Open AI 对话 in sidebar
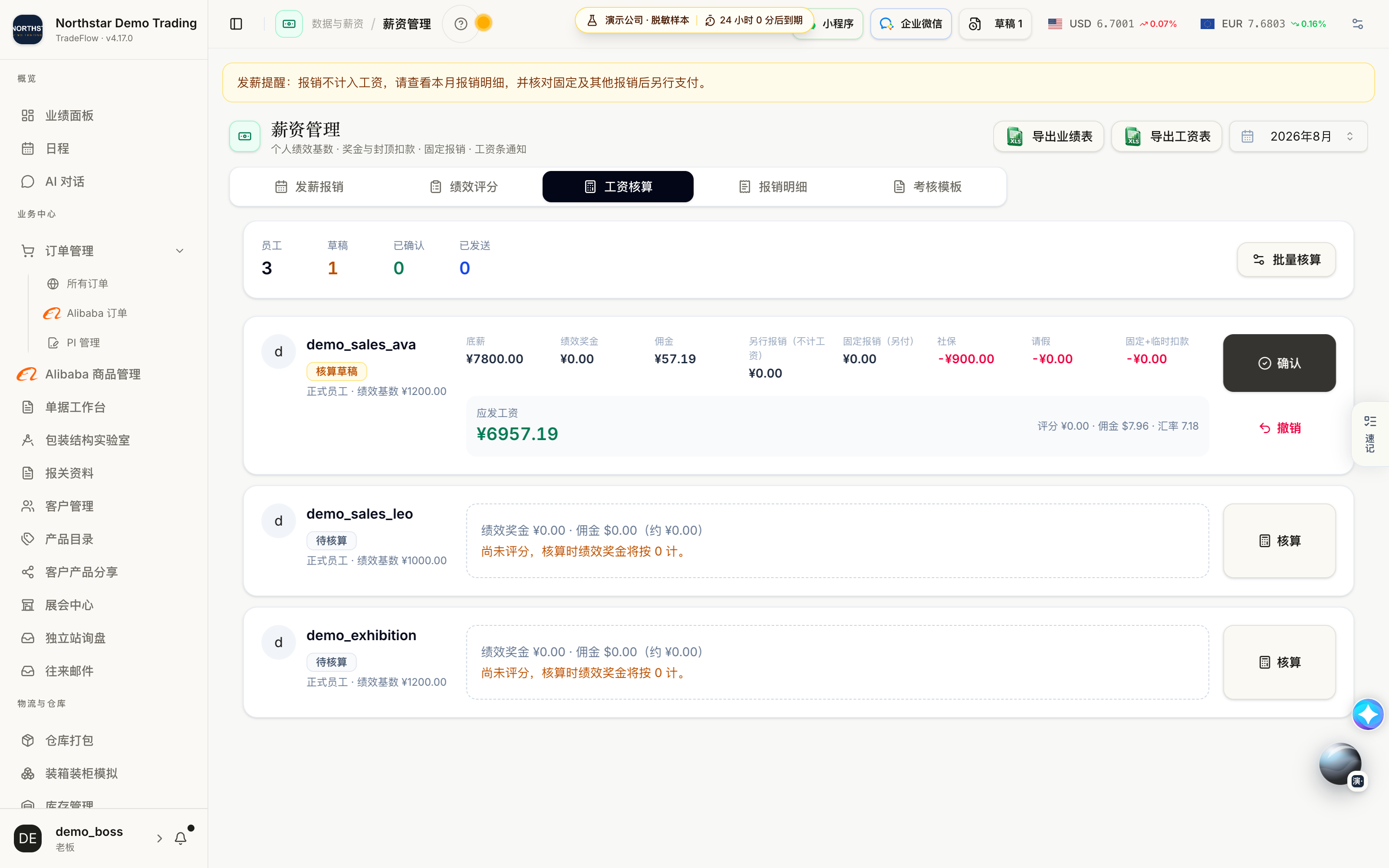This screenshot has width=1389, height=868. click(x=104, y=181)
